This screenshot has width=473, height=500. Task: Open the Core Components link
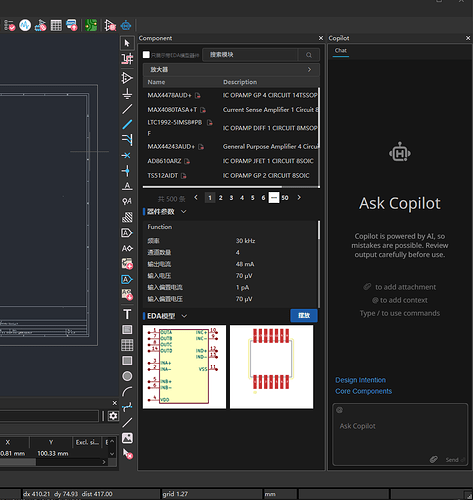click(x=363, y=391)
